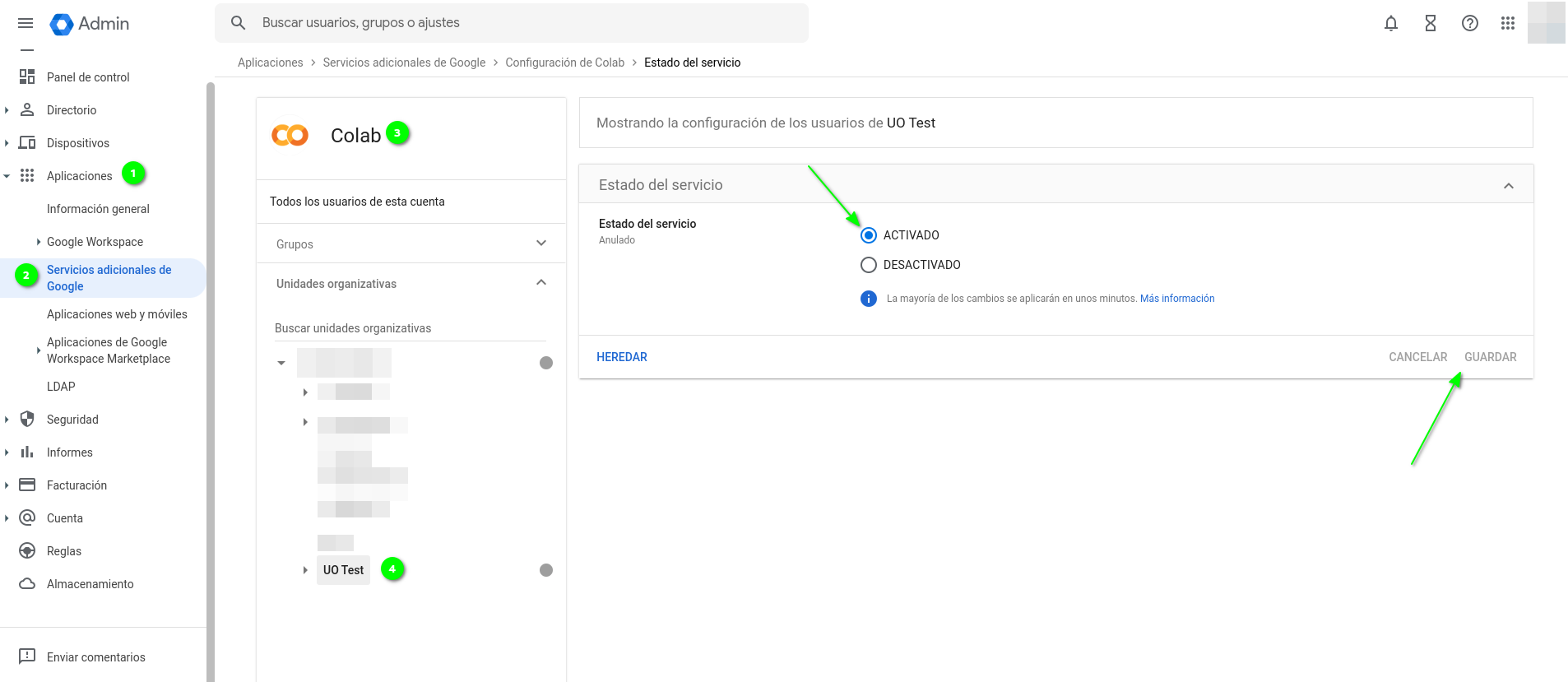Go to Configuración de Colab breadcrumb
This screenshot has width=1568, height=682.
[565, 63]
